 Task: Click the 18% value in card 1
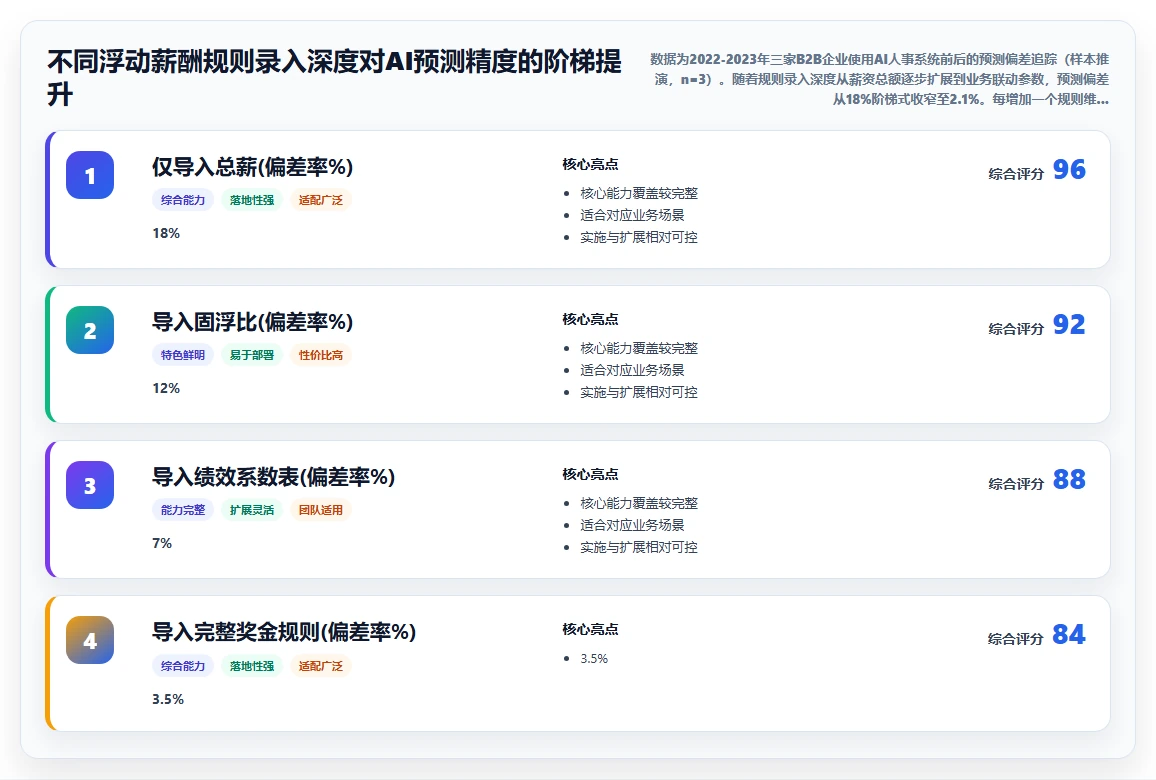pyautogui.click(x=166, y=233)
